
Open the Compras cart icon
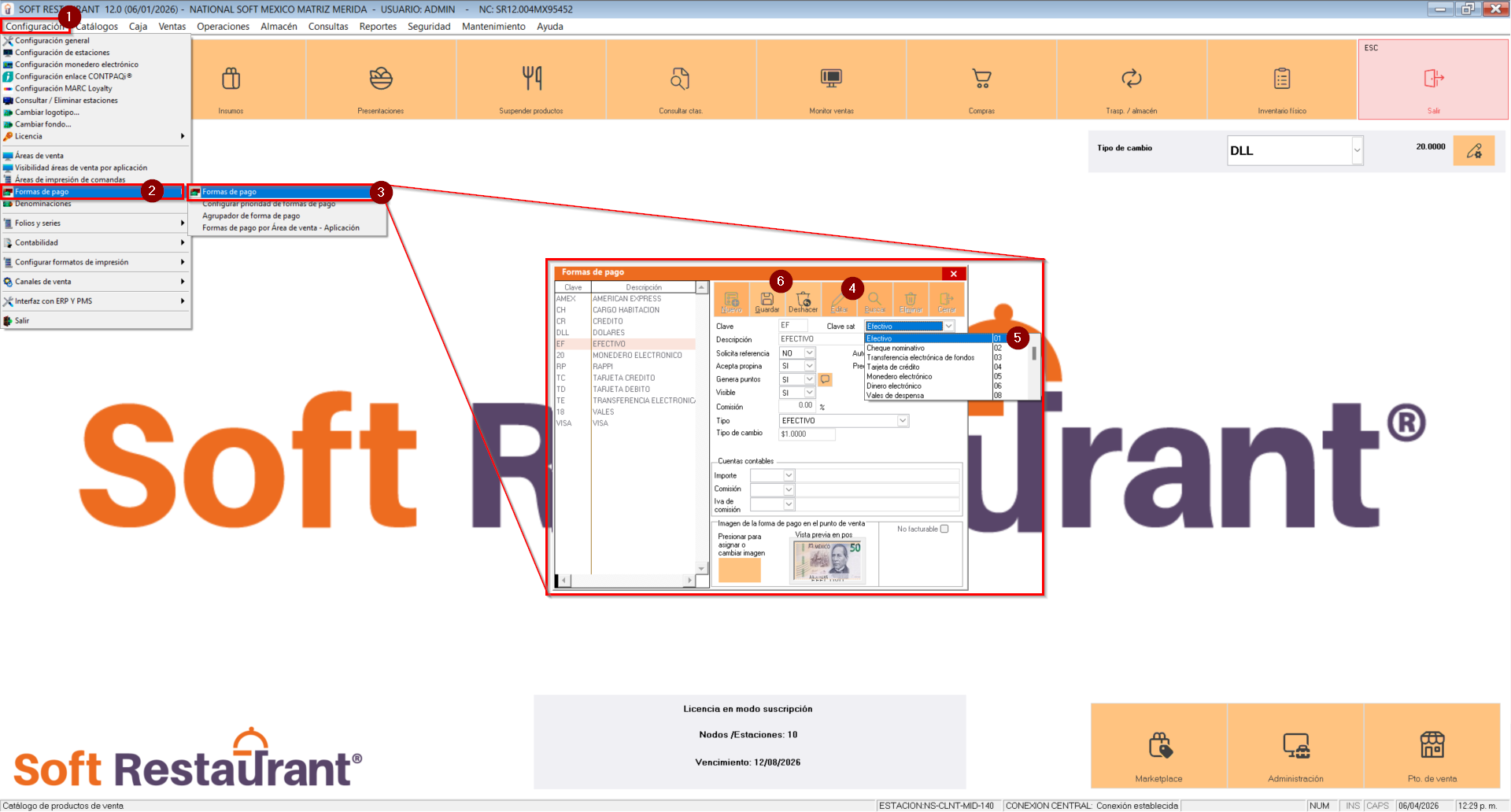tap(981, 79)
